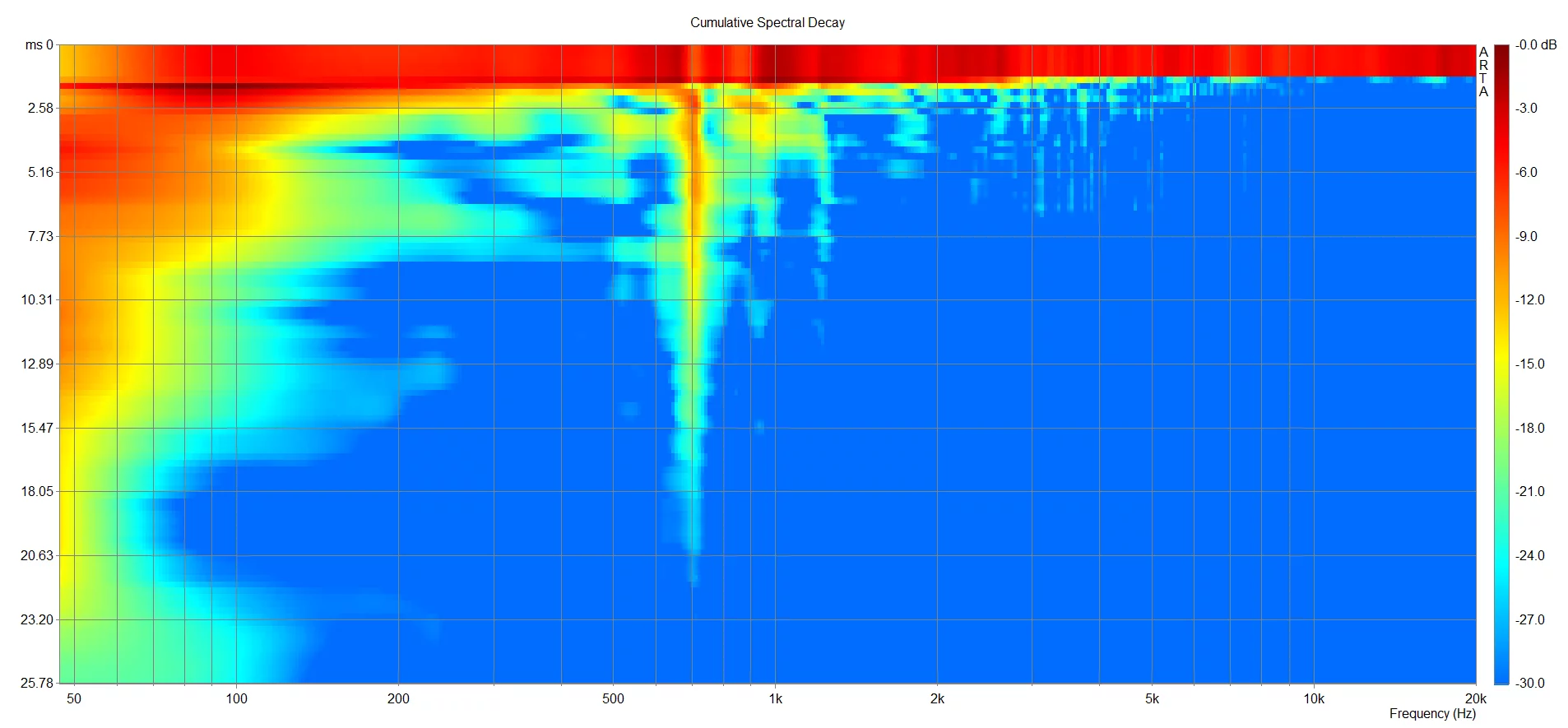Click the -18.0 color scale label
Screen dimensions: 1568x728
1530,428
